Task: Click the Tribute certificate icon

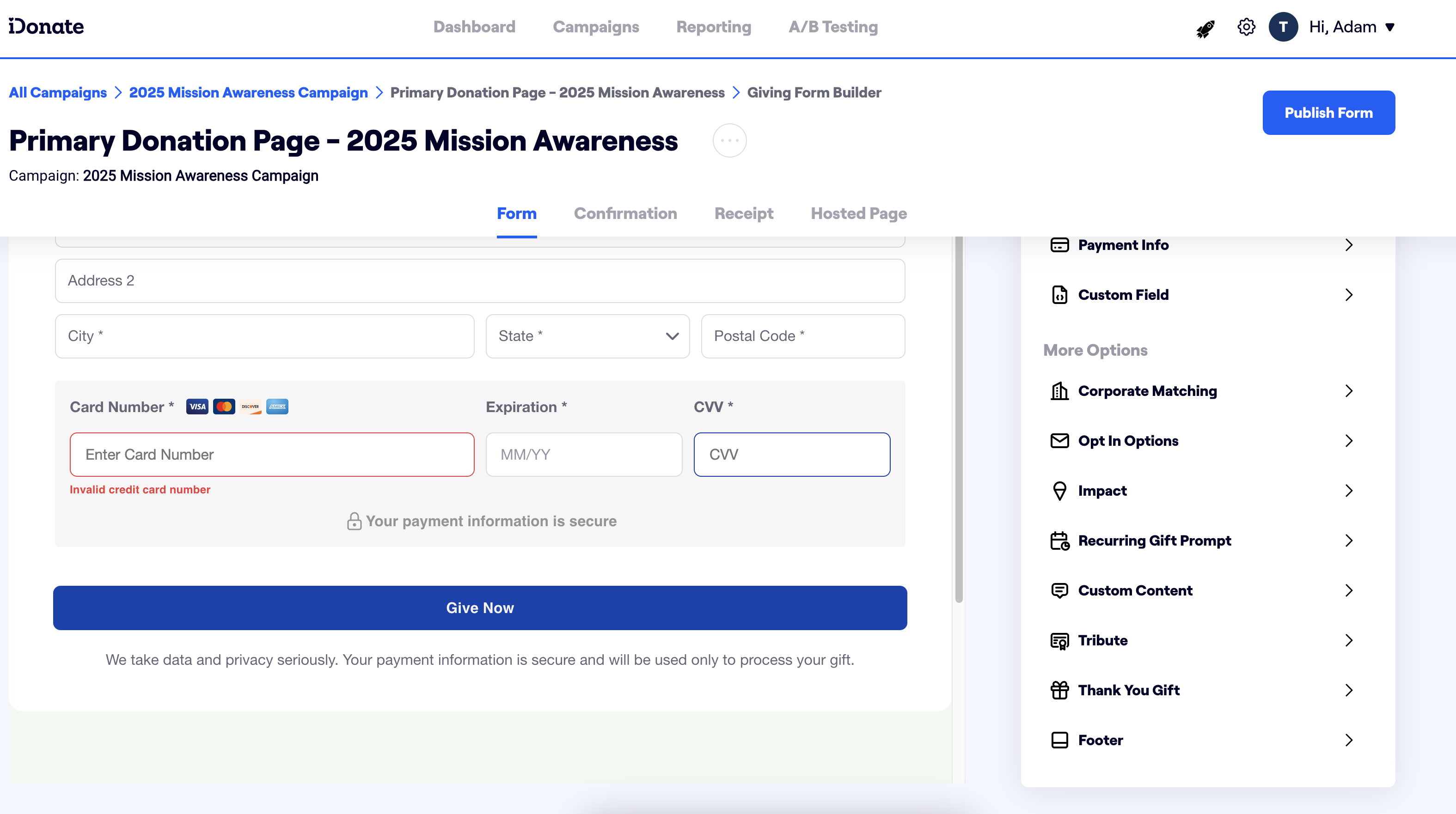Action: 1059,641
